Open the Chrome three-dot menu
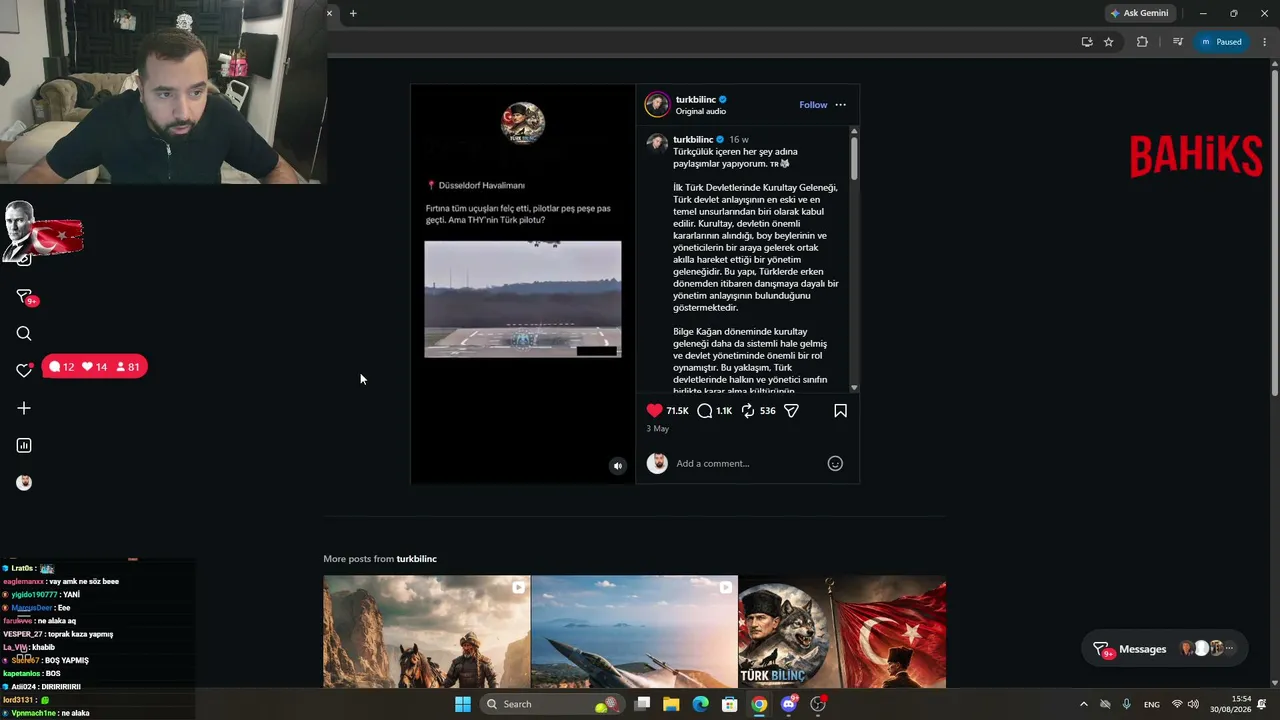This screenshot has width=1280, height=720. [1265, 42]
